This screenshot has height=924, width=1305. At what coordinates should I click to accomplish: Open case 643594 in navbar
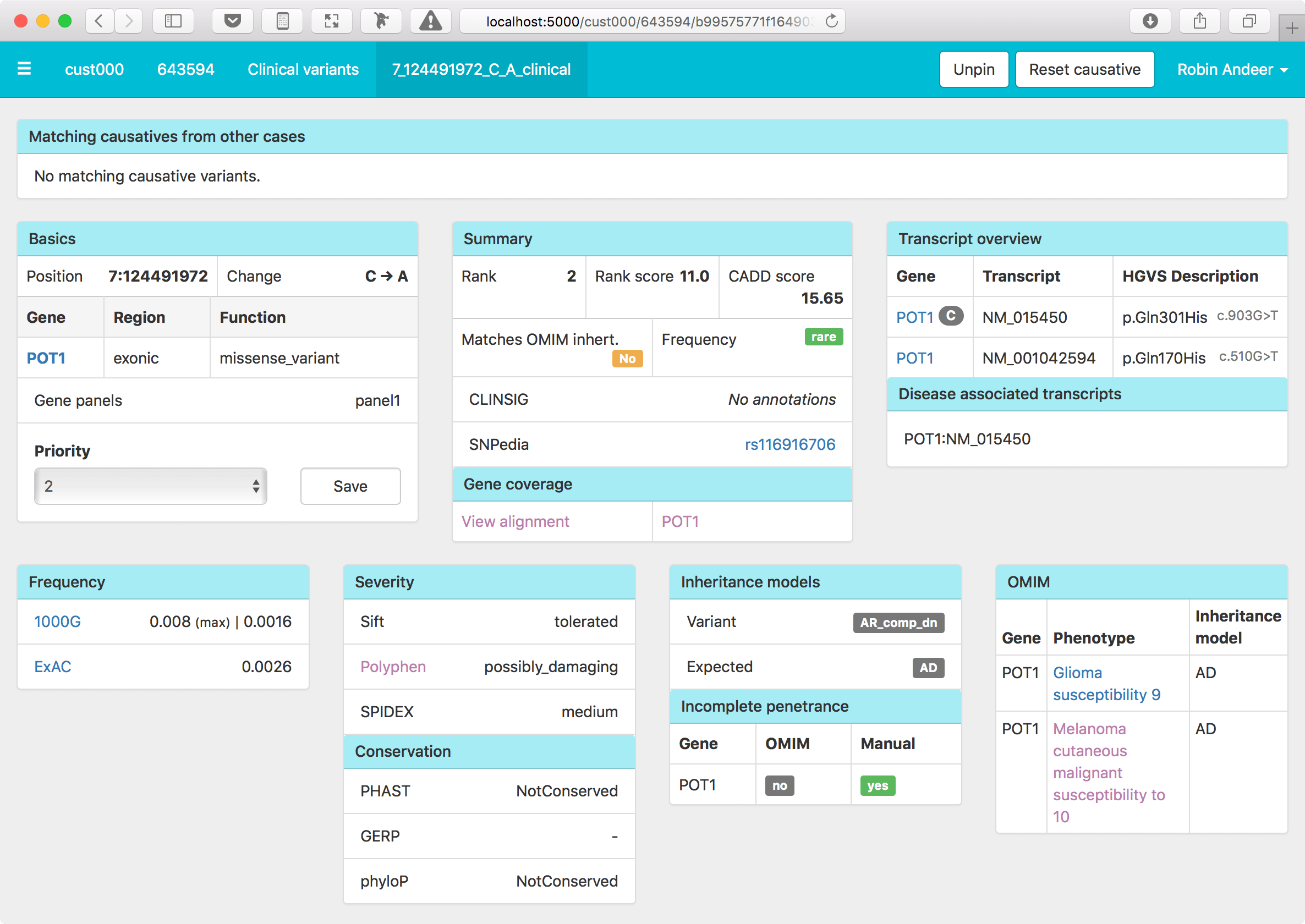(185, 69)
